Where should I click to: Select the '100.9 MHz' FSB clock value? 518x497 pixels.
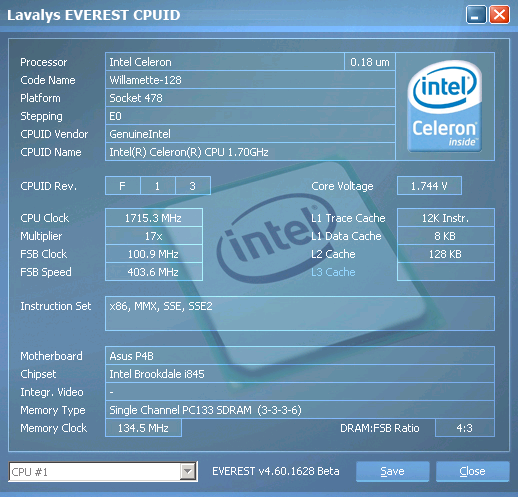click(154, 254)
